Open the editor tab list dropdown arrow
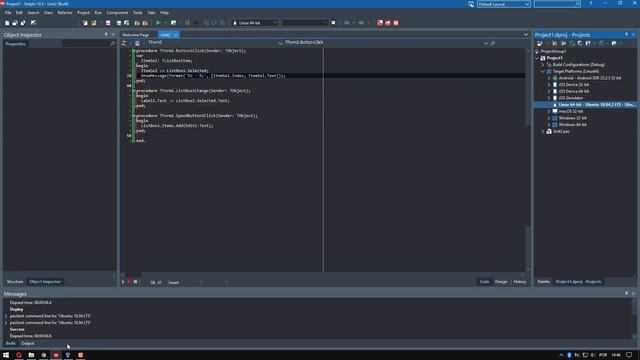Image resolution: width=640 pixels, height=360 pixels. [526, 35]
